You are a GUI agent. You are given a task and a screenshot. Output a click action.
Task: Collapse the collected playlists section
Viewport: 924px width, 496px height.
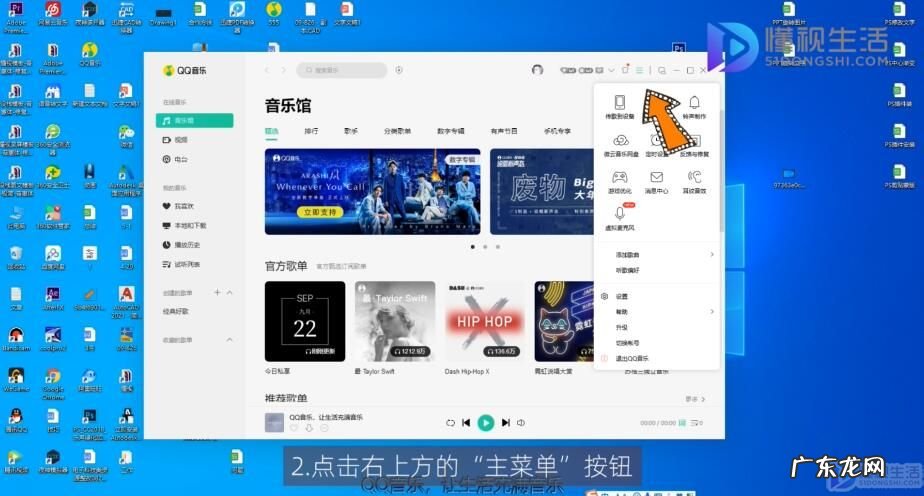coord(229,340)
